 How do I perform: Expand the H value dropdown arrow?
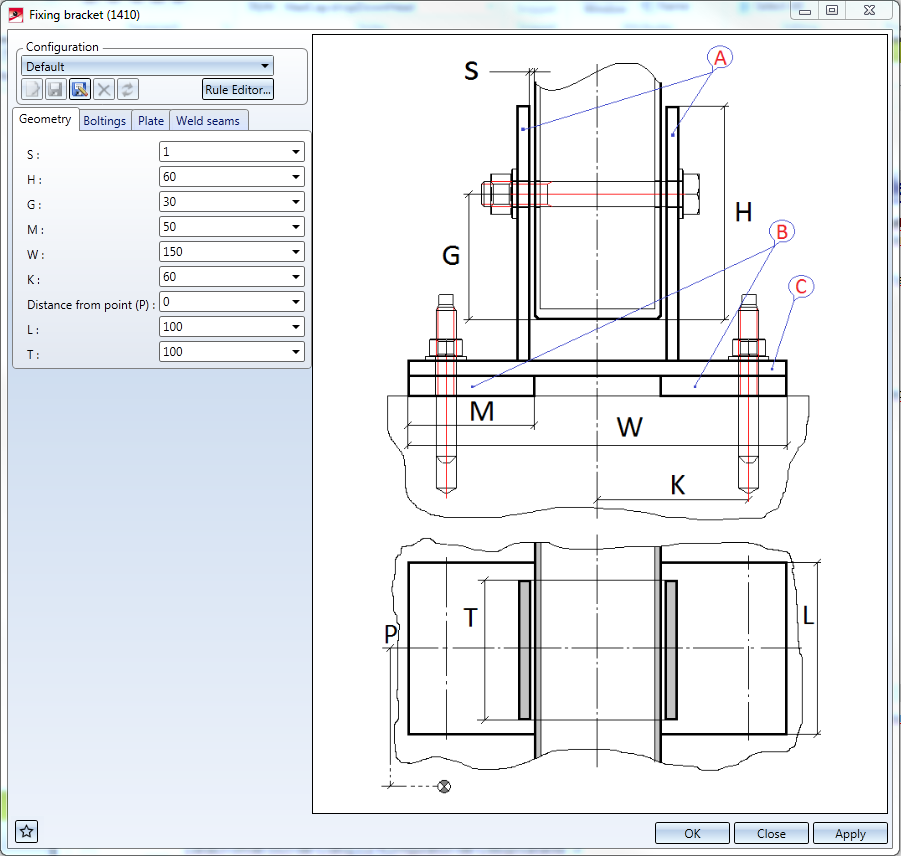(296, 177)
